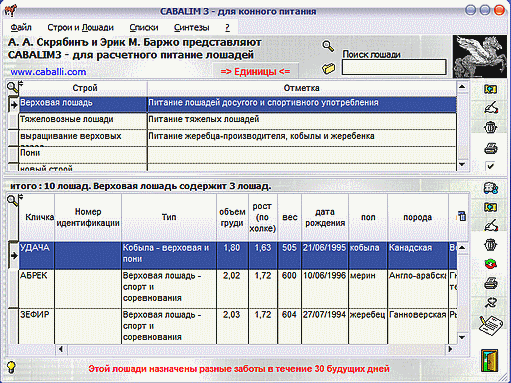Click the add new horse icon in the horse list panel

coord(490,207)
